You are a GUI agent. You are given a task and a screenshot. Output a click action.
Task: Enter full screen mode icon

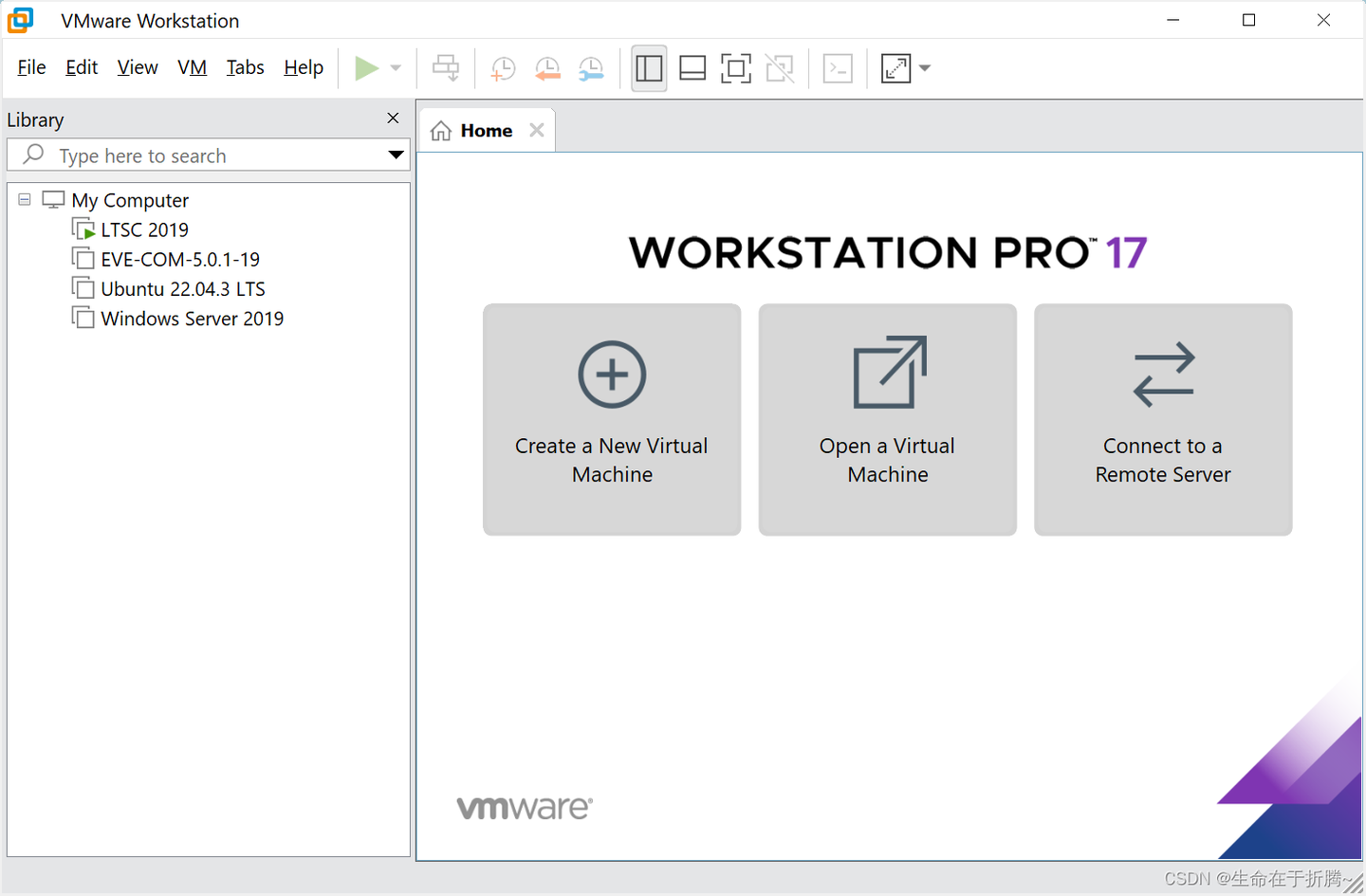(x=736, y=68)
